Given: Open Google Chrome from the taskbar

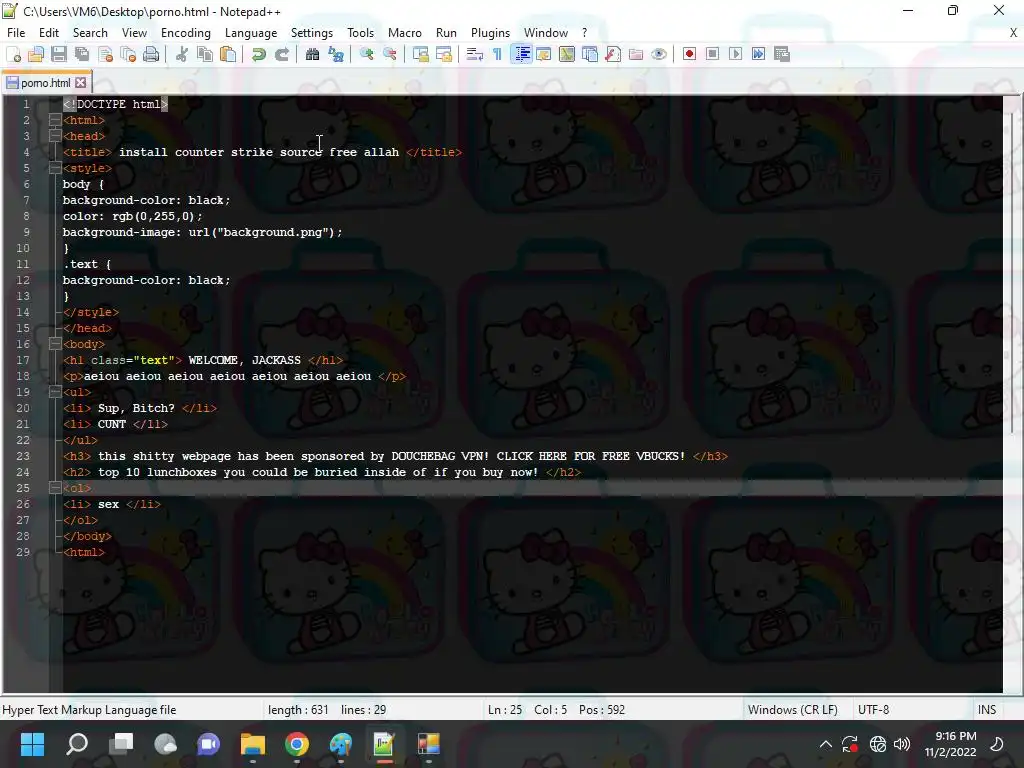Looking at the screenshot, I should click(296, 744).
